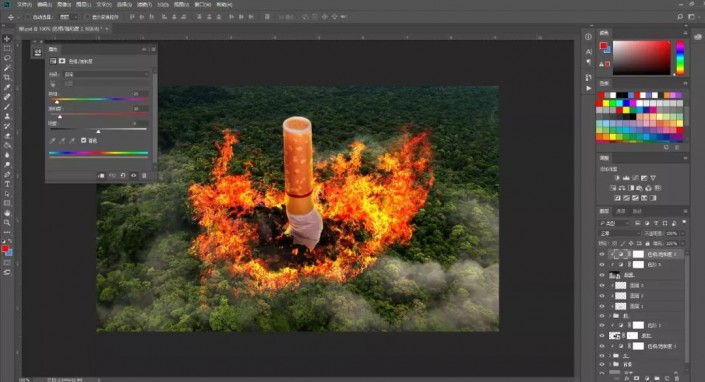Select the Hand tool
This screenshot has width=705, height=382.
[7, 213]
